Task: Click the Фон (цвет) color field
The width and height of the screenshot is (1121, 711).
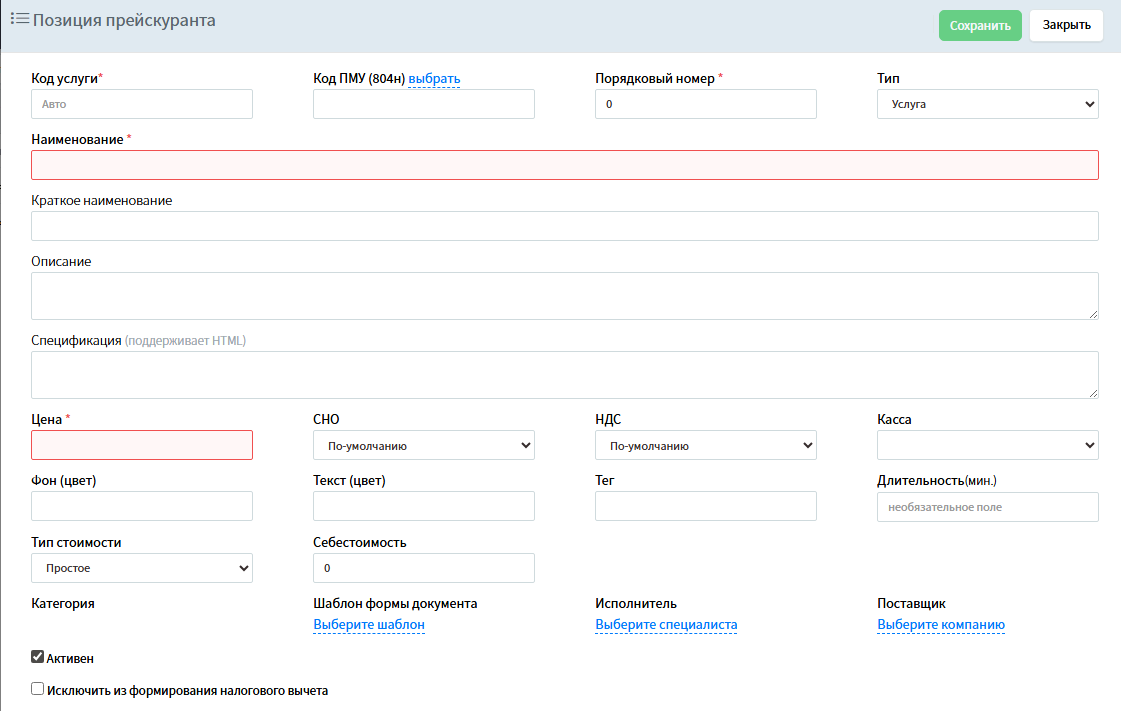Action: (x=141, y=506)
